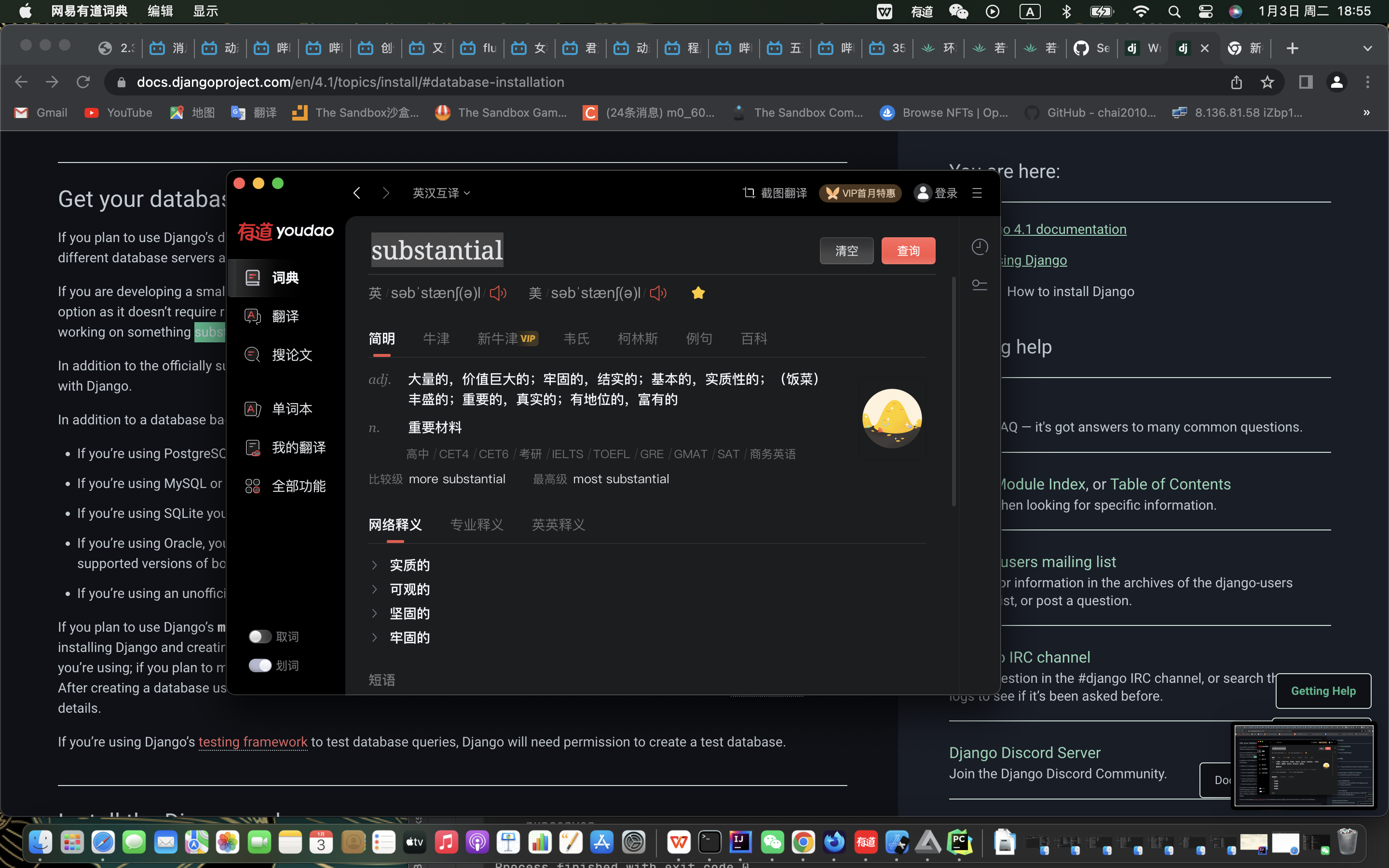Screen dimensions: 1389x868
Task: Go back with Youdao's left arrow
Action: pyautogui.click(x=357, y=193)
